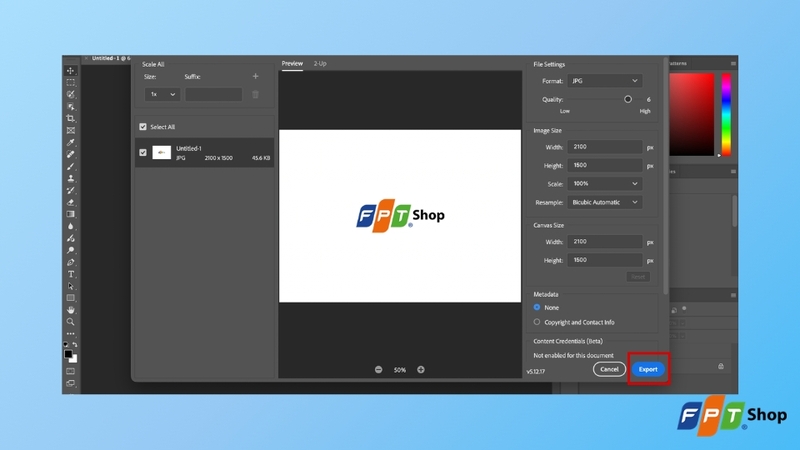
Task: Select the Spot Healing Brush tool
Action: click(x=70, y=154)
